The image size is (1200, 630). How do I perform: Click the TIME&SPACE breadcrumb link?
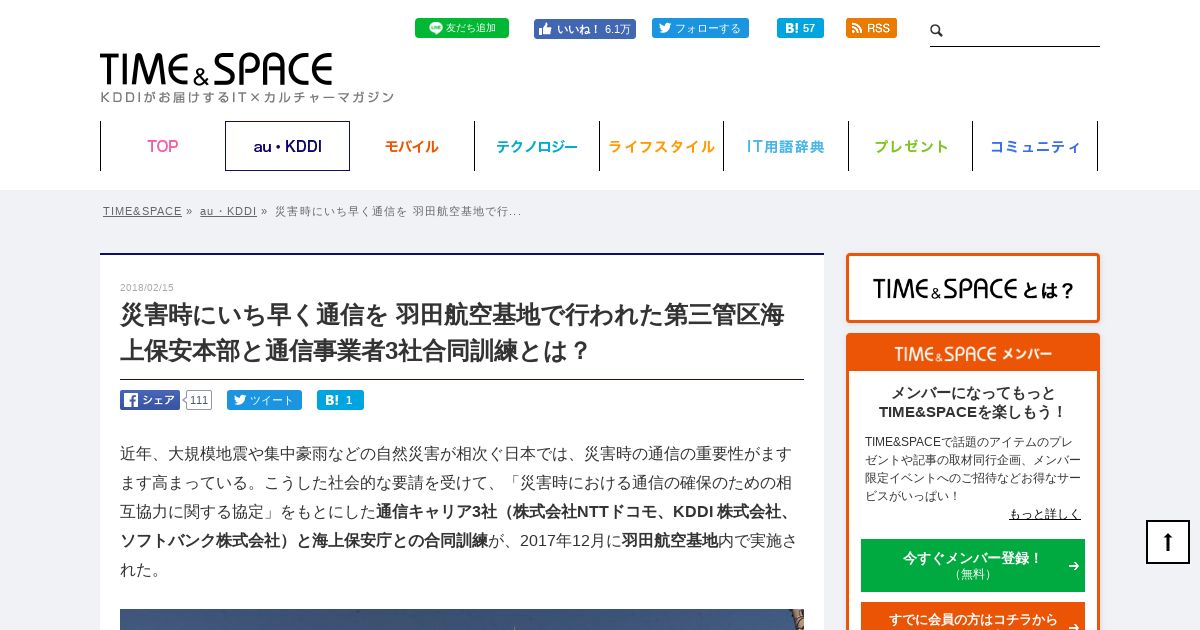(x=142, y=211)
